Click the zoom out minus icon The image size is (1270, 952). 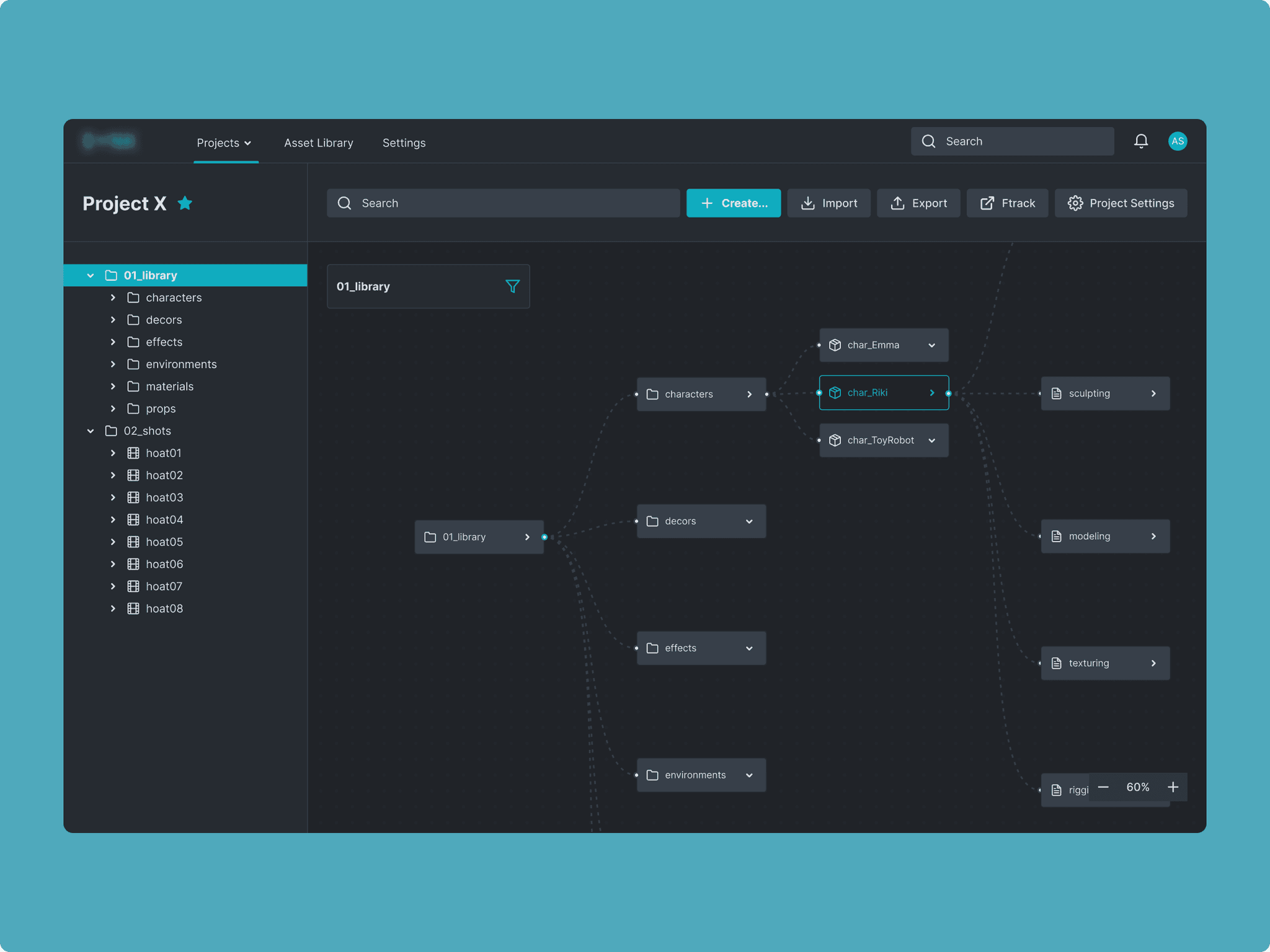[x=1103, y=787]
